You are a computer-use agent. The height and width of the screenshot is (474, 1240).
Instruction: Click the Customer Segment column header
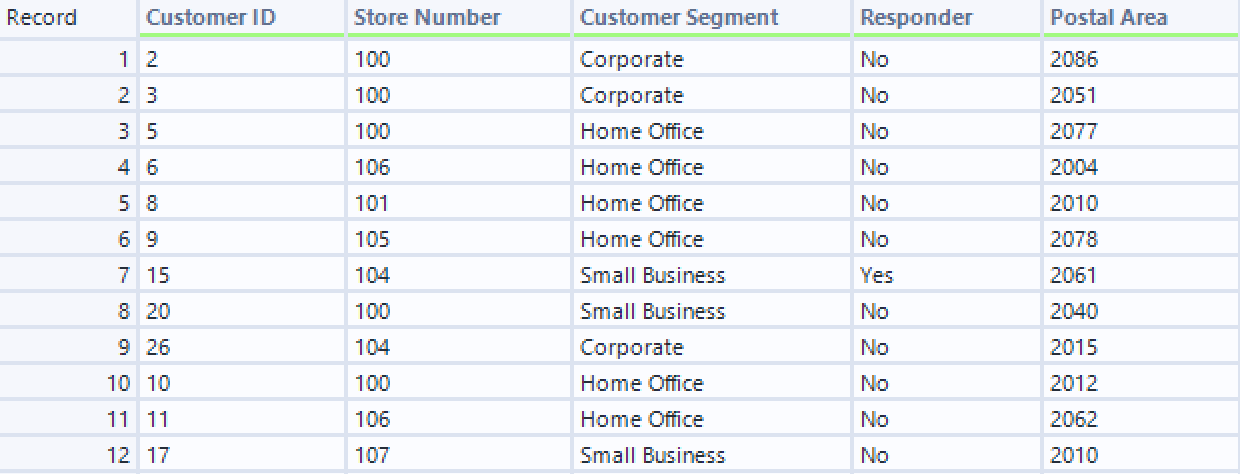click(679, 18)
